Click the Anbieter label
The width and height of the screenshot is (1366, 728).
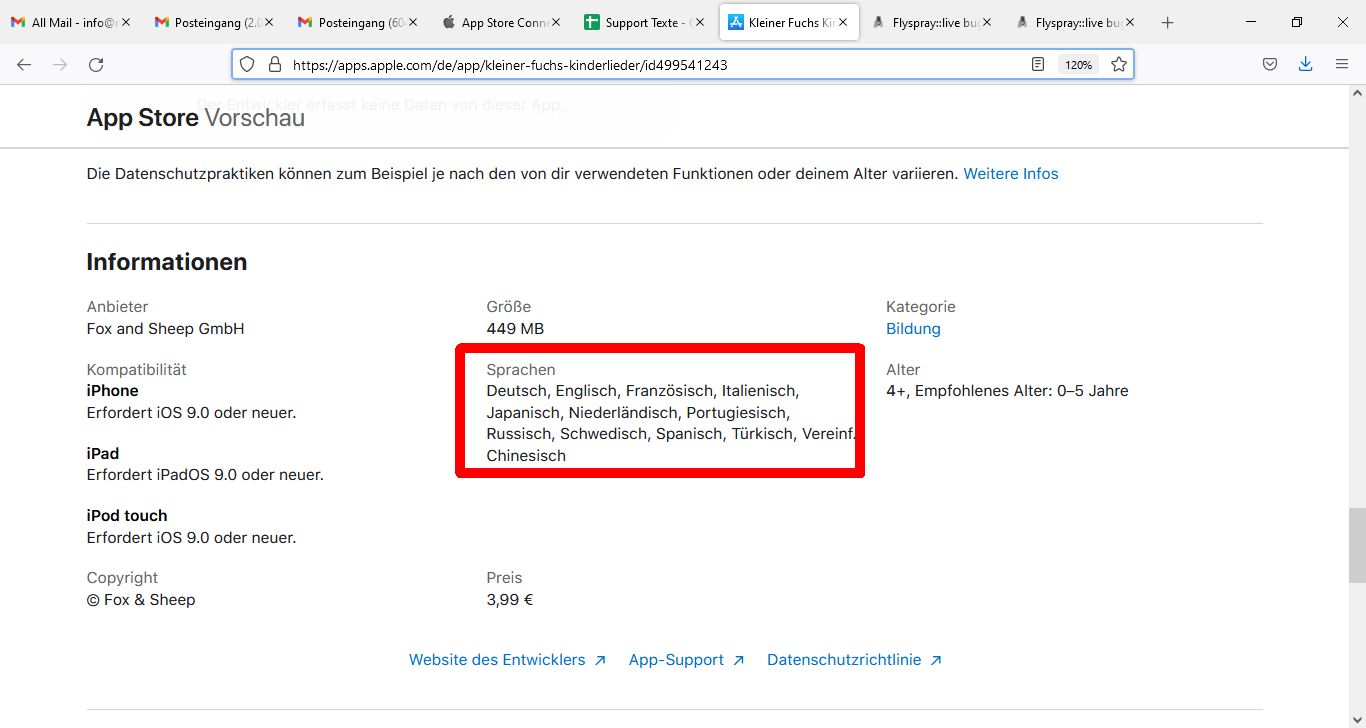click(x=117, y=307)
